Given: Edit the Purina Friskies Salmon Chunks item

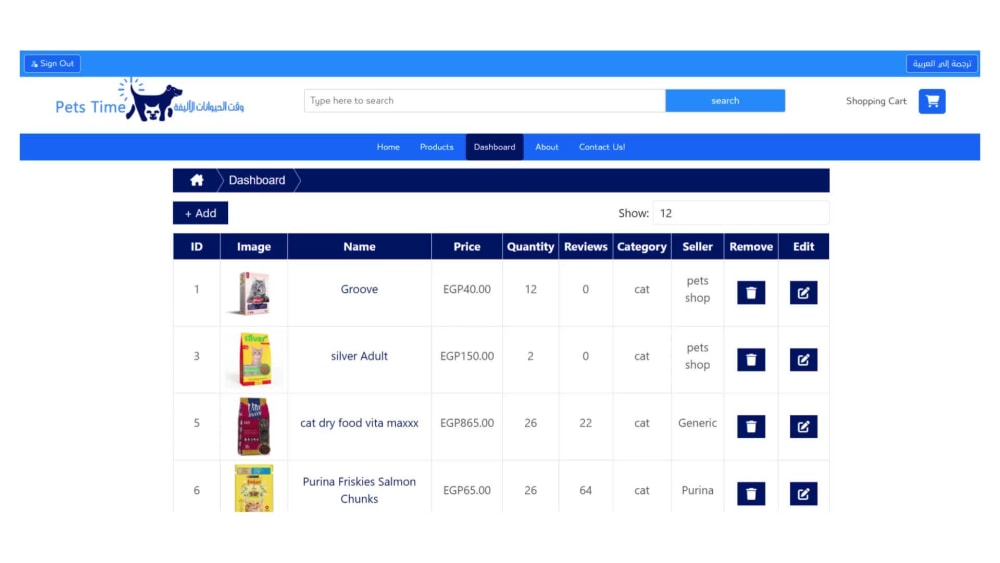Looking at the screenshot, I should 803,494.
